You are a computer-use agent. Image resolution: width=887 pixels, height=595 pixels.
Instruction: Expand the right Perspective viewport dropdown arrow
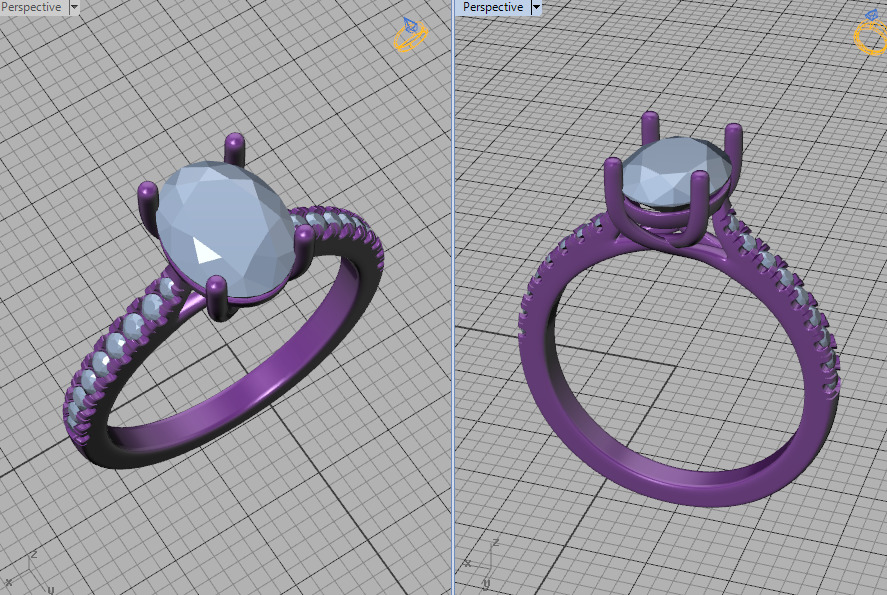coord(536,7)
